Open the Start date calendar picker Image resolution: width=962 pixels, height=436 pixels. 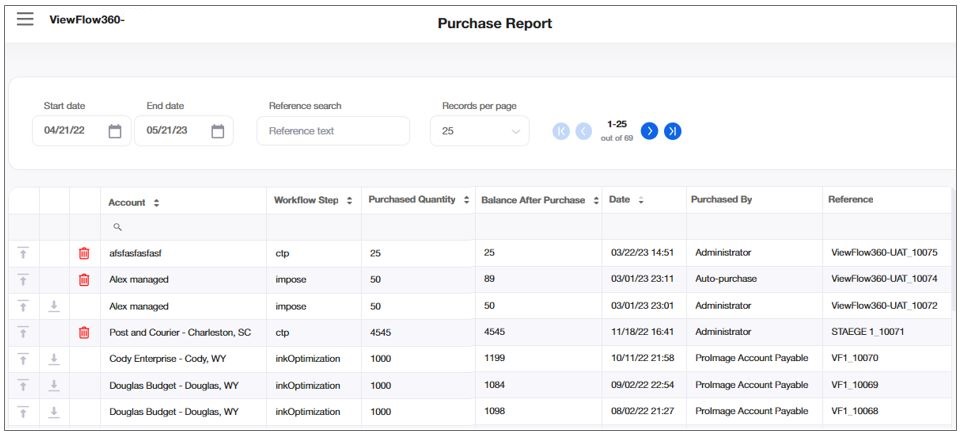point(115,131)
